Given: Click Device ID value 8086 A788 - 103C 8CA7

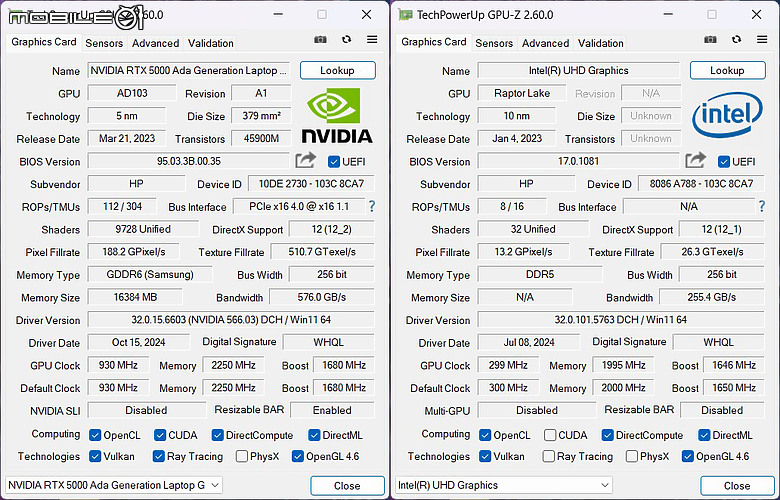Looking at the screenshot, I should pyautogui.click(x=701, y=184).
